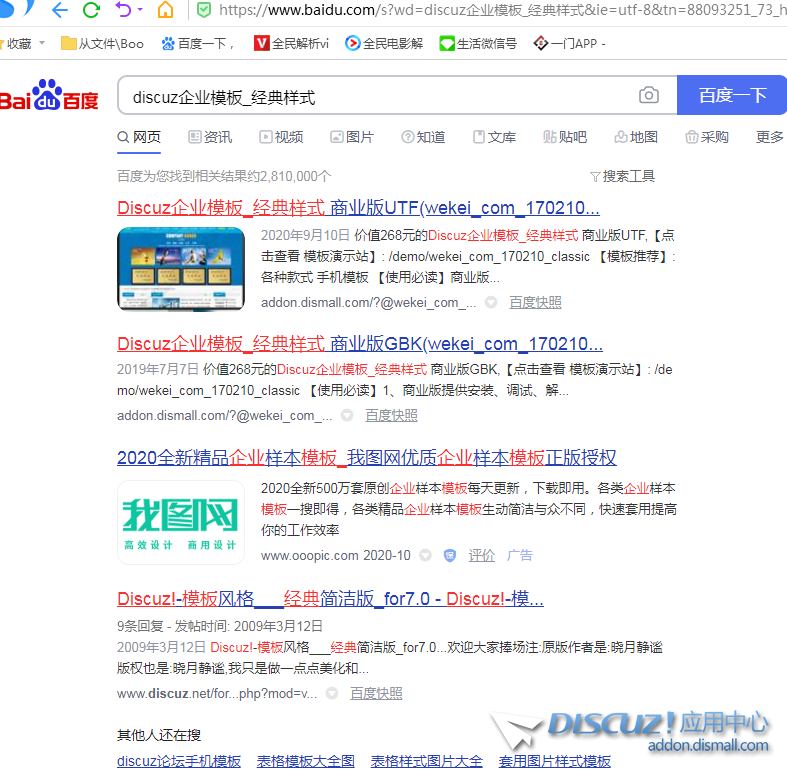787x771 pixels.
Task: Open the 评价 link on the ad
Action: click(481, 555)
